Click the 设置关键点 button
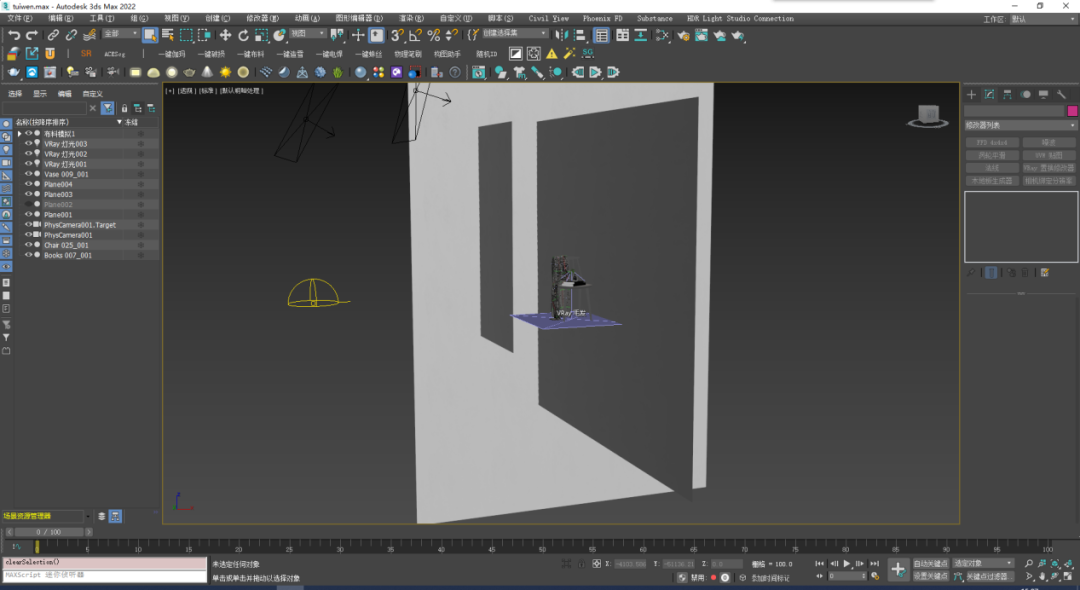Image resolution: width=1080 pixels, height=590 pixels. coord(931,577)
